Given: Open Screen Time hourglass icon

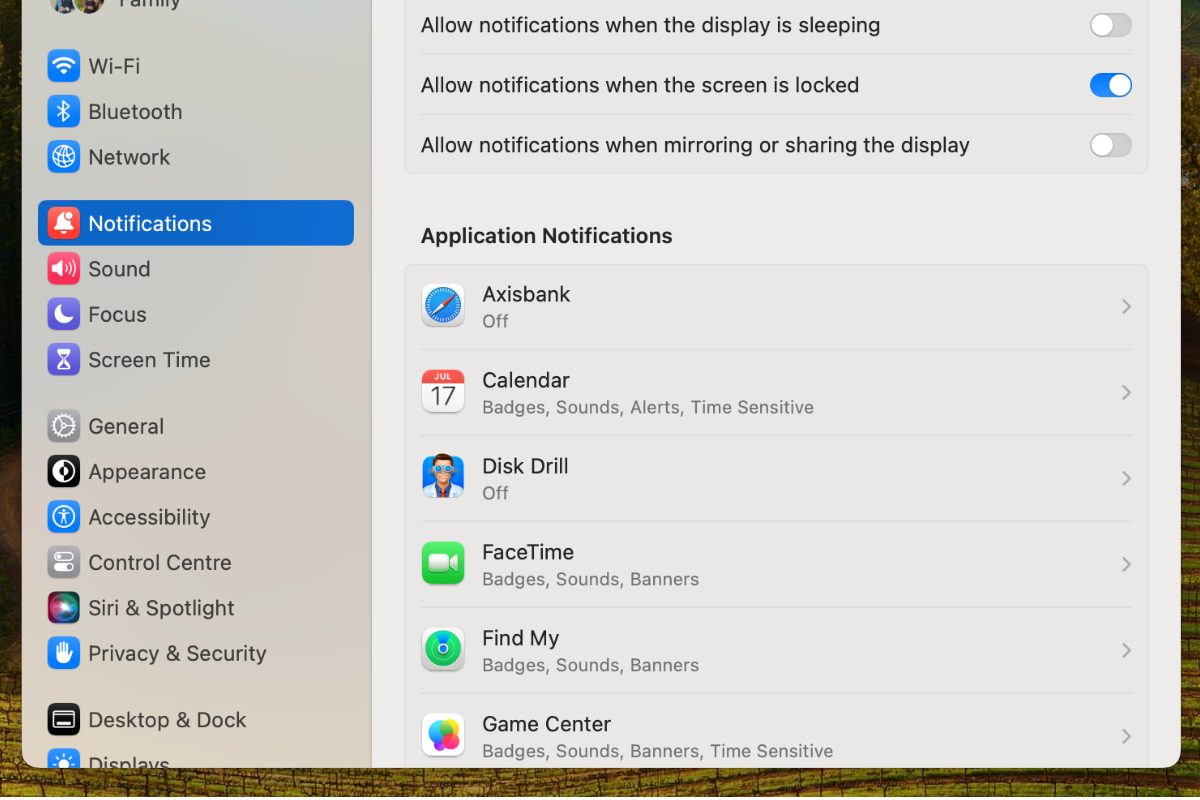Looking at the screenshot, I should tap(64, 360).
